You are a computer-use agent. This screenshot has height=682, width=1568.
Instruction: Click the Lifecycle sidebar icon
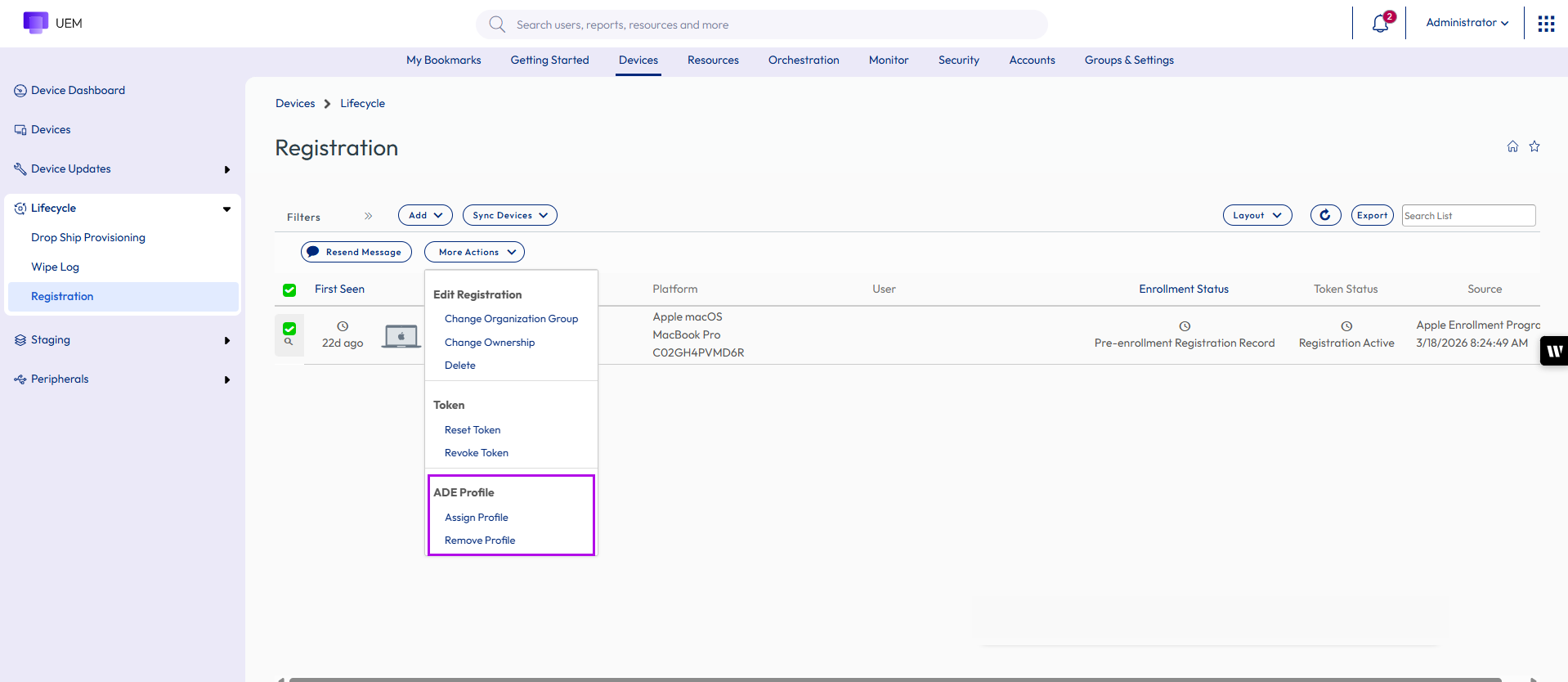click(20, 209)
